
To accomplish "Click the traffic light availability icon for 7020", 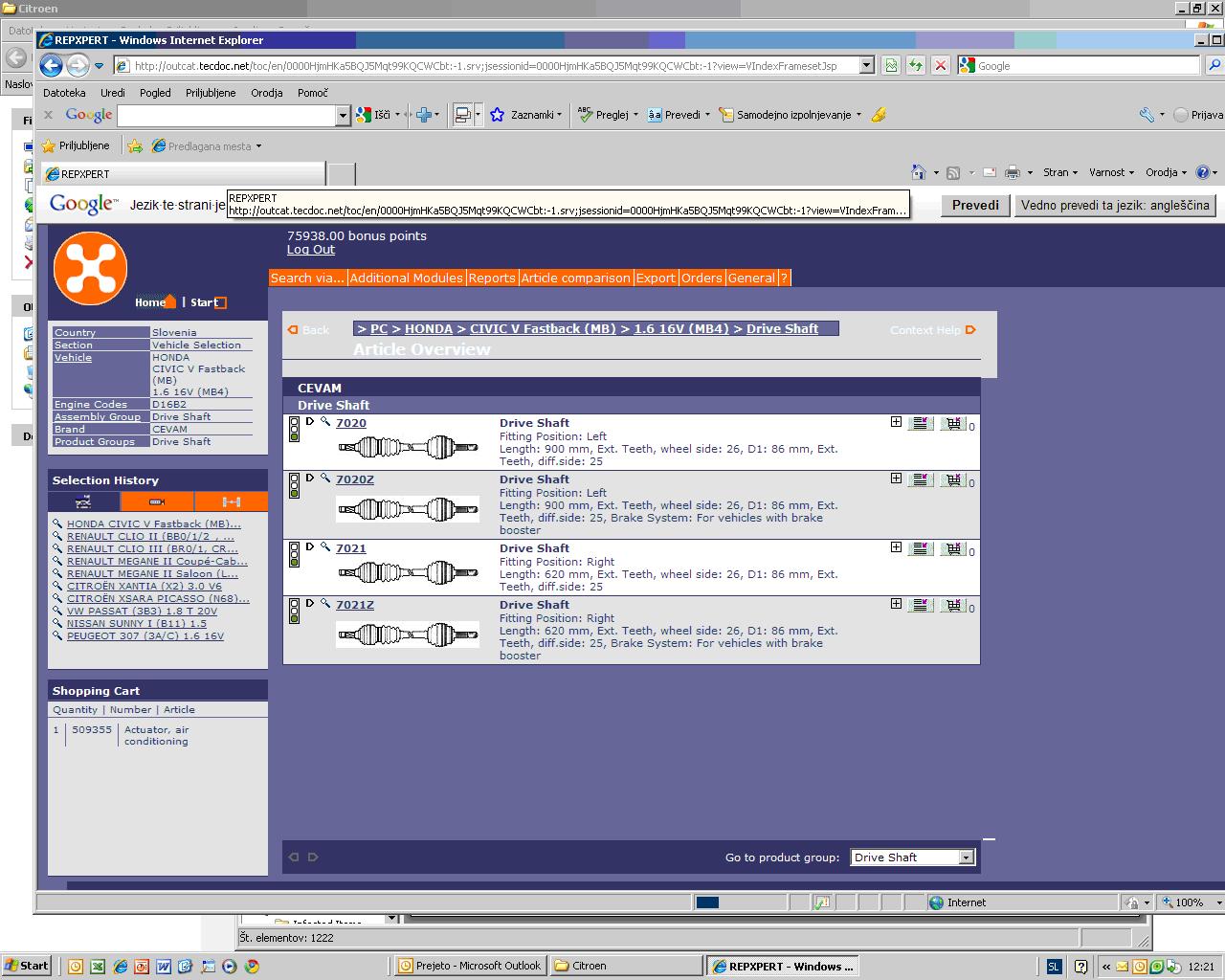I will [294, 430].
